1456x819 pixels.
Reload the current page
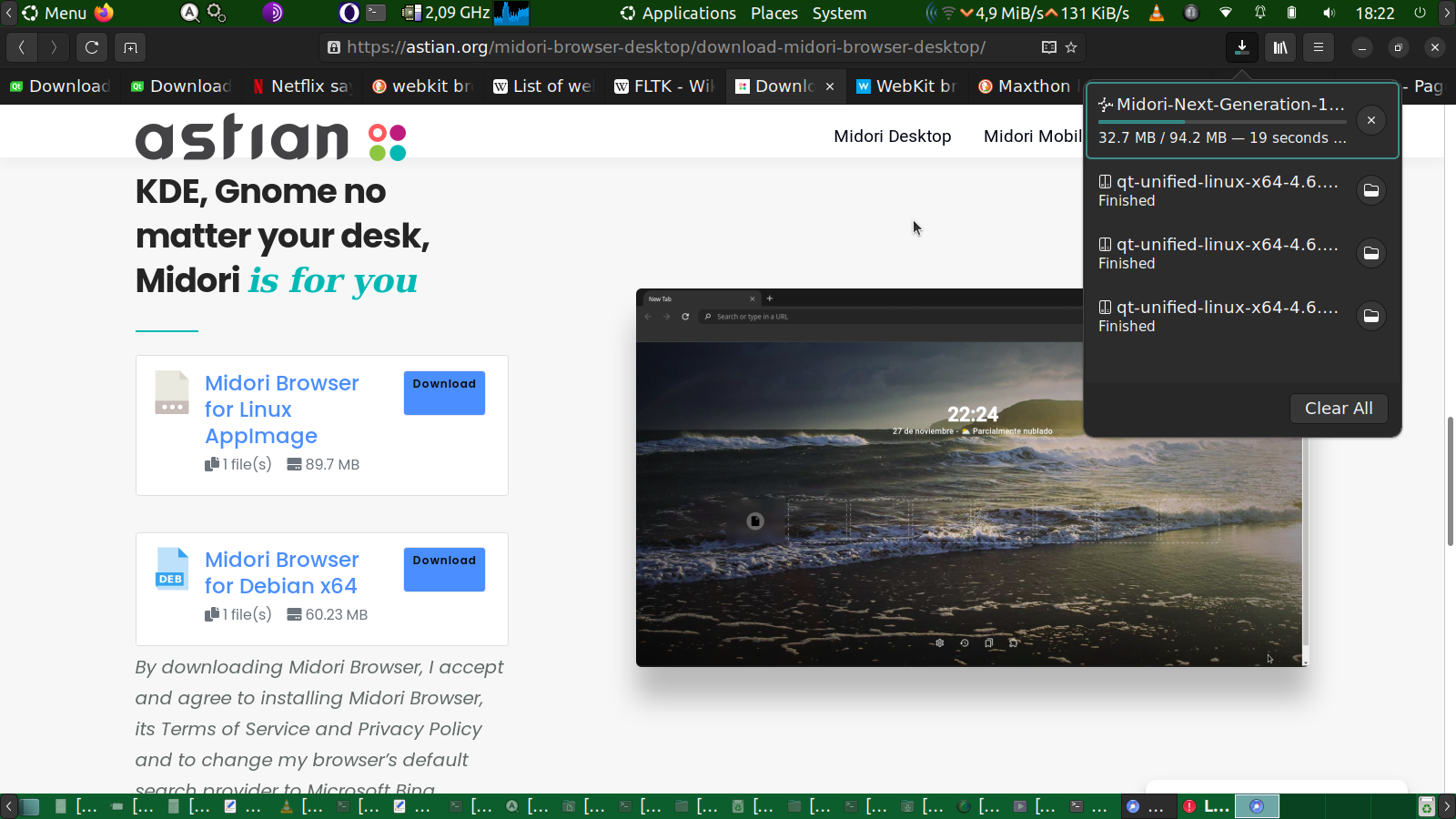click(92, 47)
